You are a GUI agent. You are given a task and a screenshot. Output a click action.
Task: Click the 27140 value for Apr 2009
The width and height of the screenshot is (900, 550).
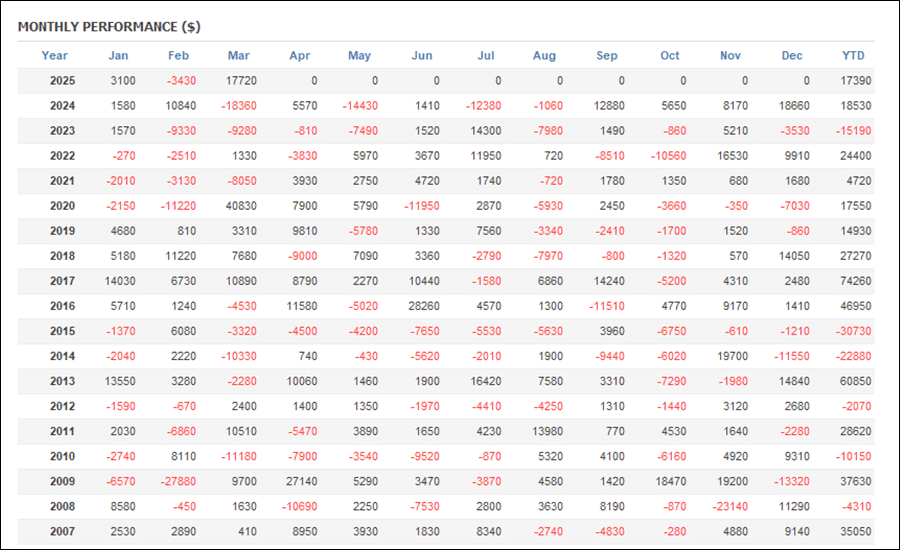tap(302, 481)
